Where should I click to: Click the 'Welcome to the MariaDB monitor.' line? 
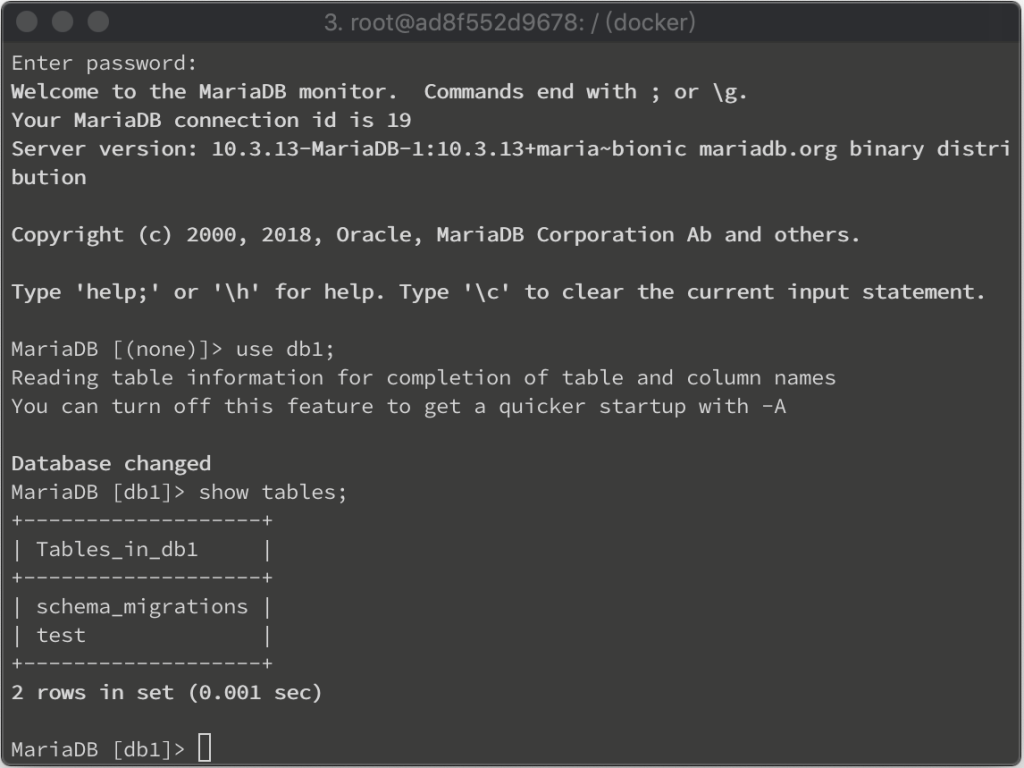(x=204, y=91)
